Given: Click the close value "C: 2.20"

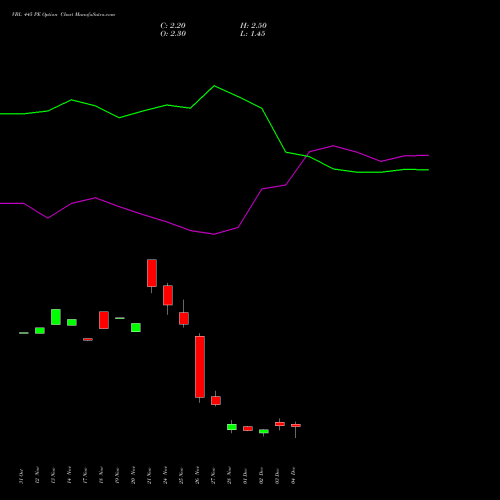Looking at the screenshot, I should (x=173, y=26).
